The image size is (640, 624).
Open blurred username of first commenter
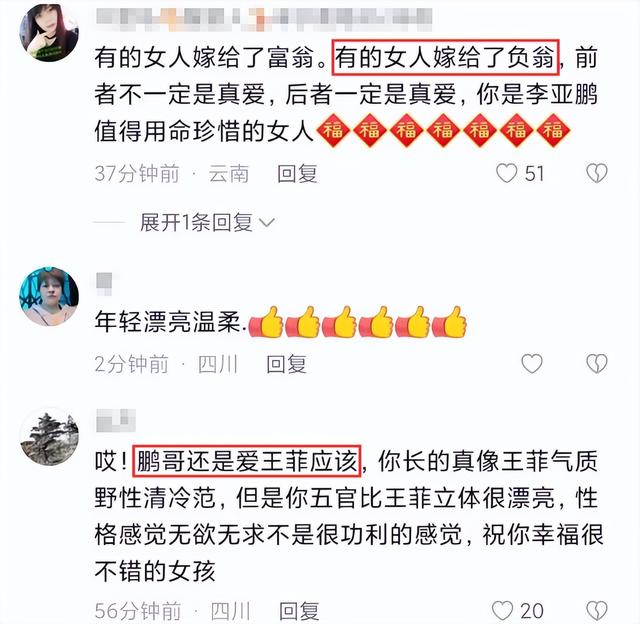coord(264,19)
